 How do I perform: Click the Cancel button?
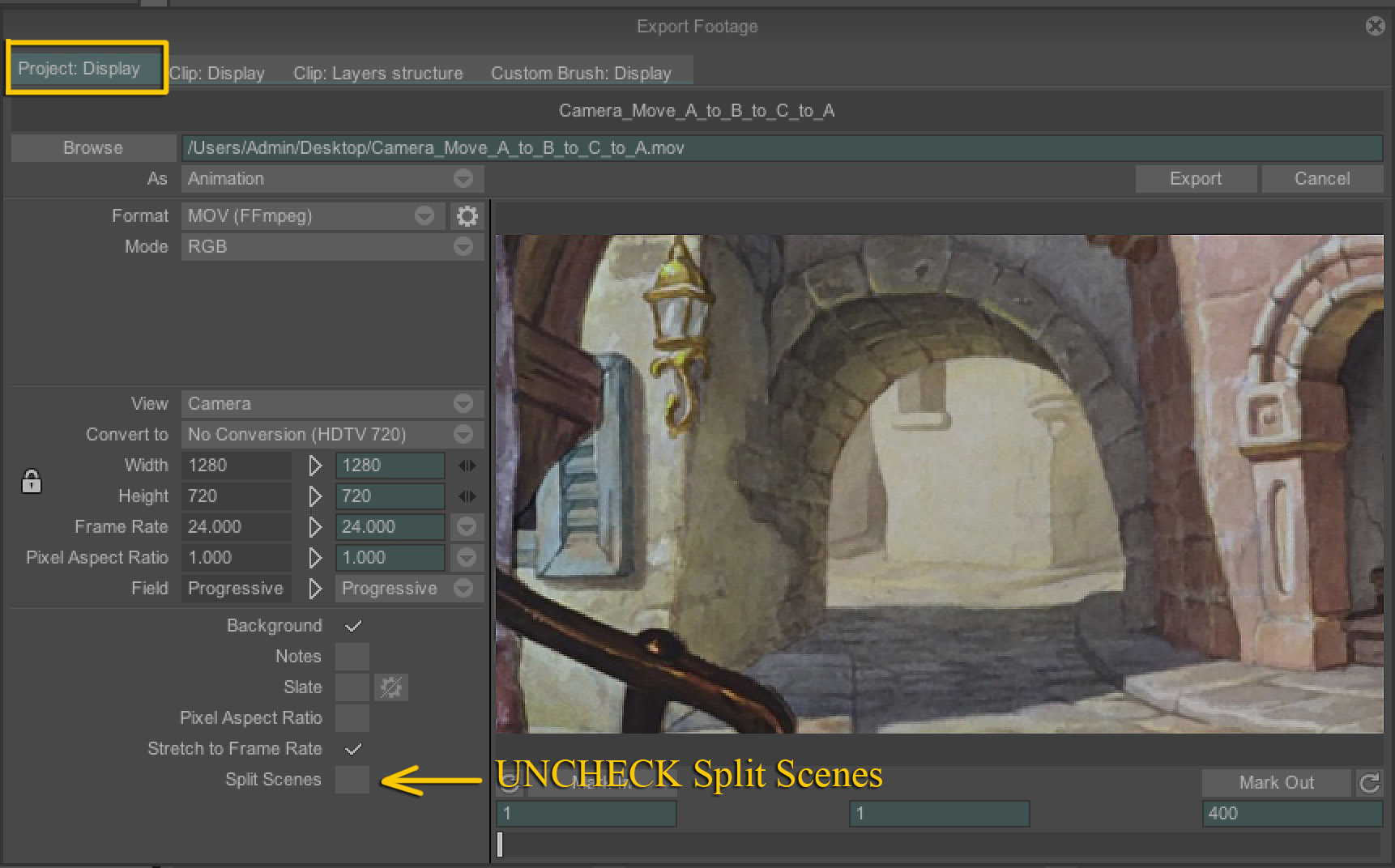click(1322, 179)
